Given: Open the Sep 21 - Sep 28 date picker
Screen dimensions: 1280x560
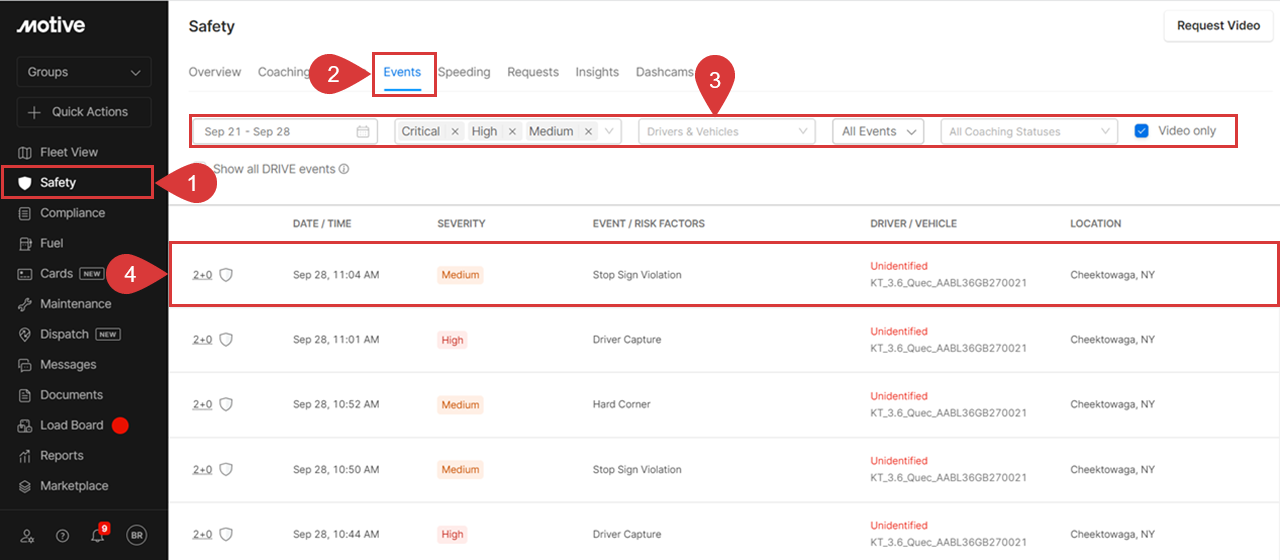Looking at the screenshot, I should [x=285, y=131].
